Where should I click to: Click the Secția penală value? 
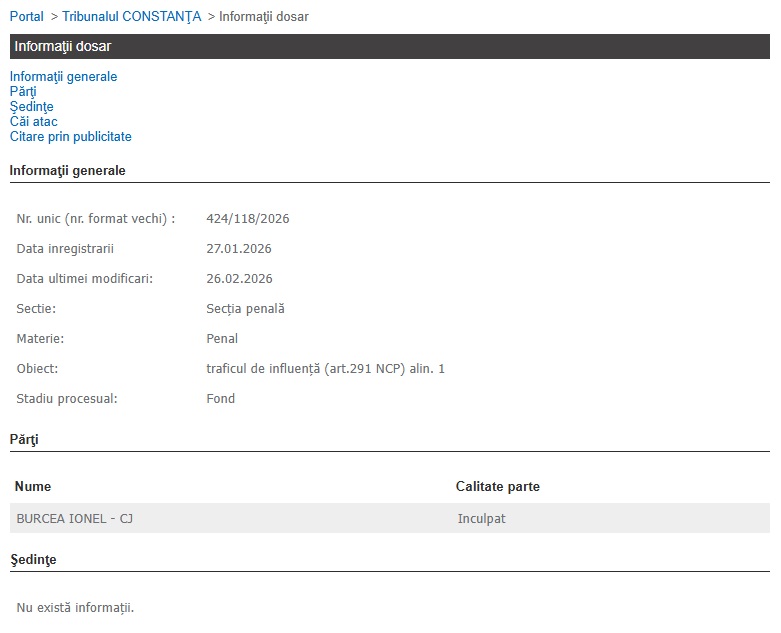click(x=245, y=309)
